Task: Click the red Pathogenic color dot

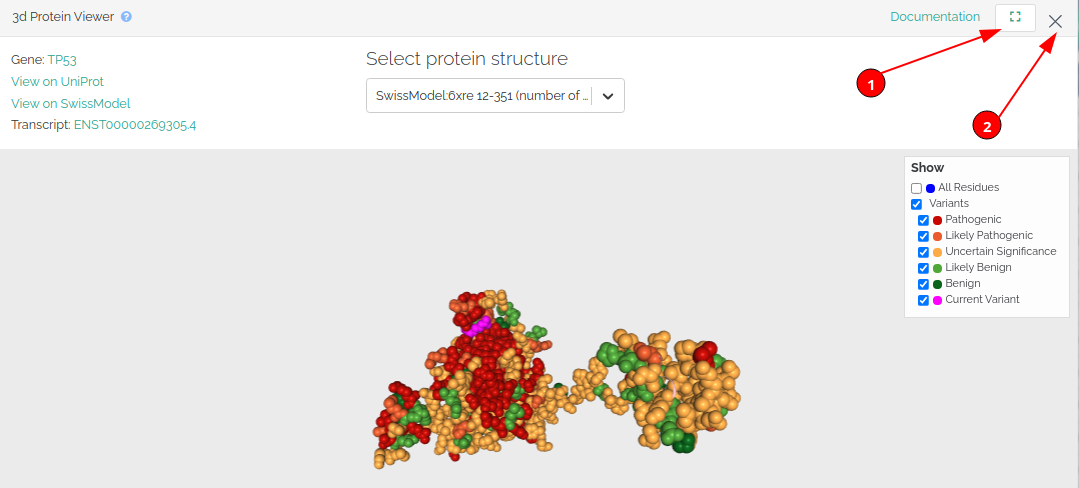Action: pos(938,220)
